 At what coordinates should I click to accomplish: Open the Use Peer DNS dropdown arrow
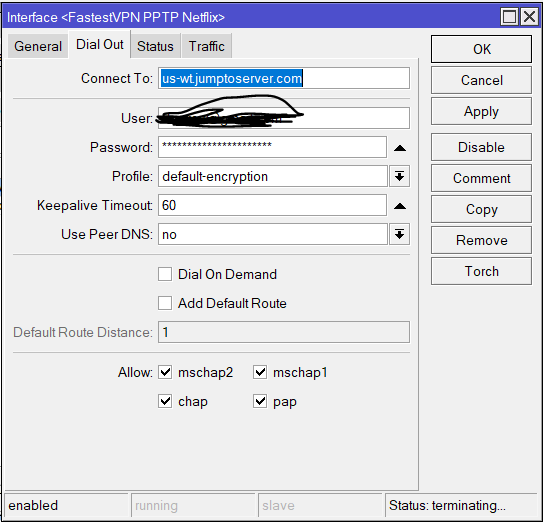400,234
